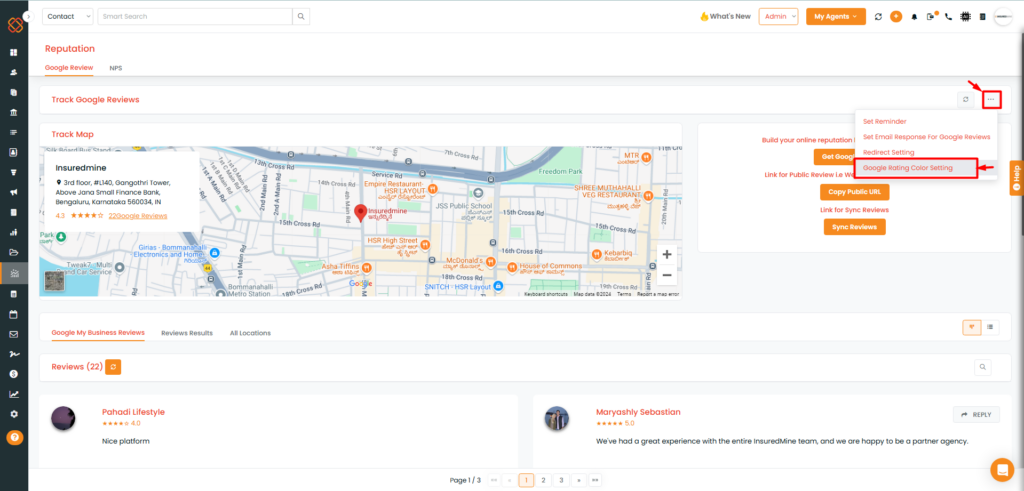
Task: Click the next page arrow in pagination
Action: 578,480
